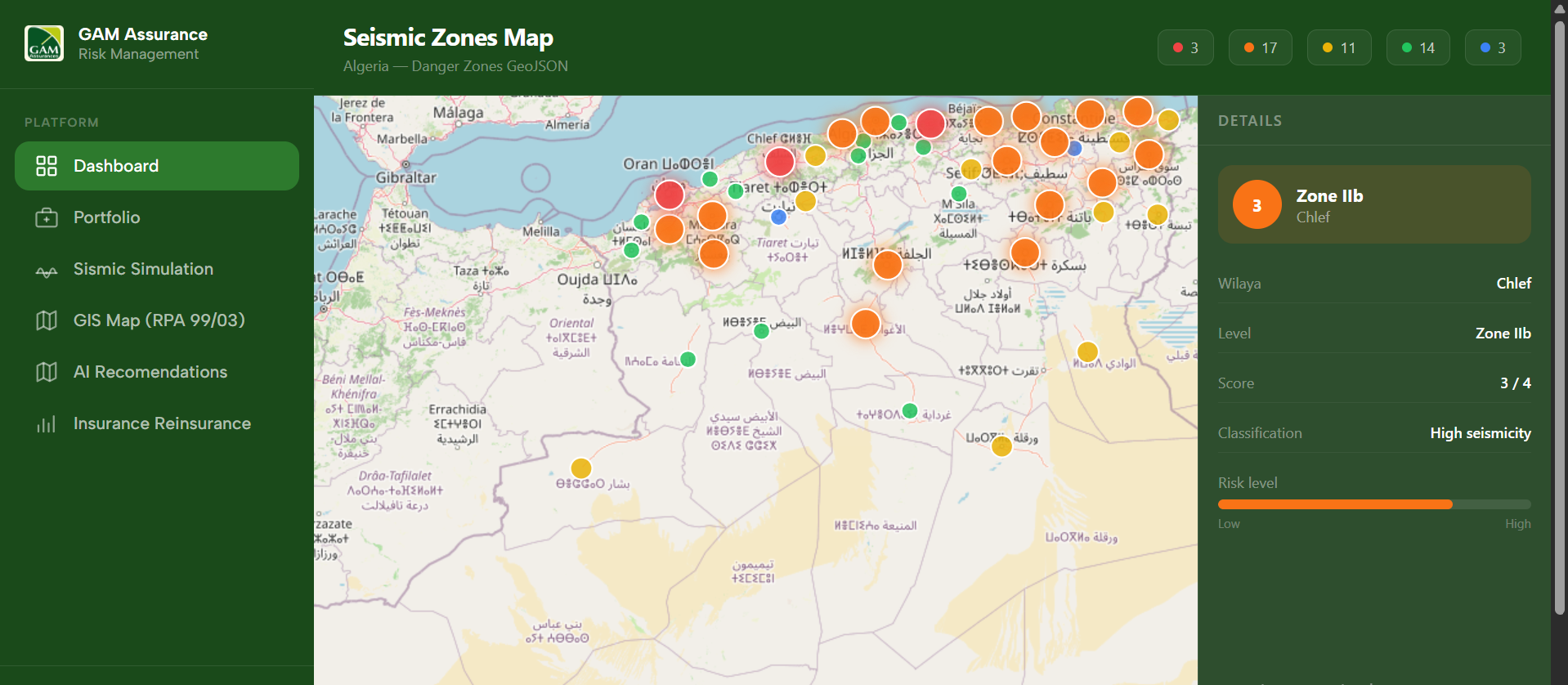This screenshot has width=1568, height=685.
Task: Click the GAM Assurance logo
Action: point(44,43)
